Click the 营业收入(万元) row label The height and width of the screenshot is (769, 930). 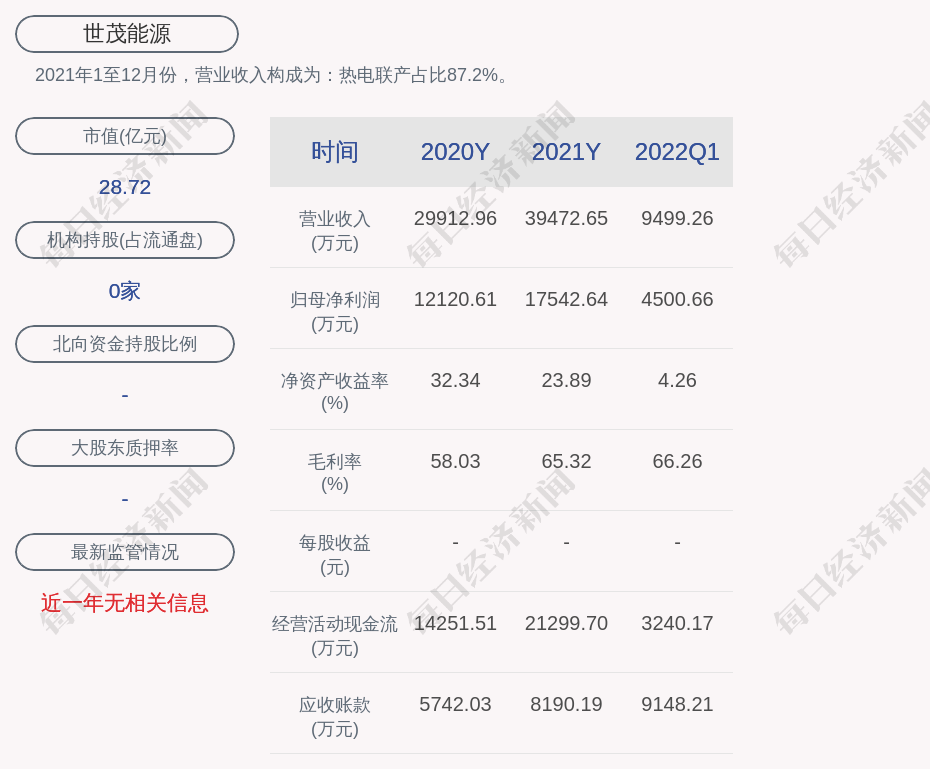coord(334,230)
